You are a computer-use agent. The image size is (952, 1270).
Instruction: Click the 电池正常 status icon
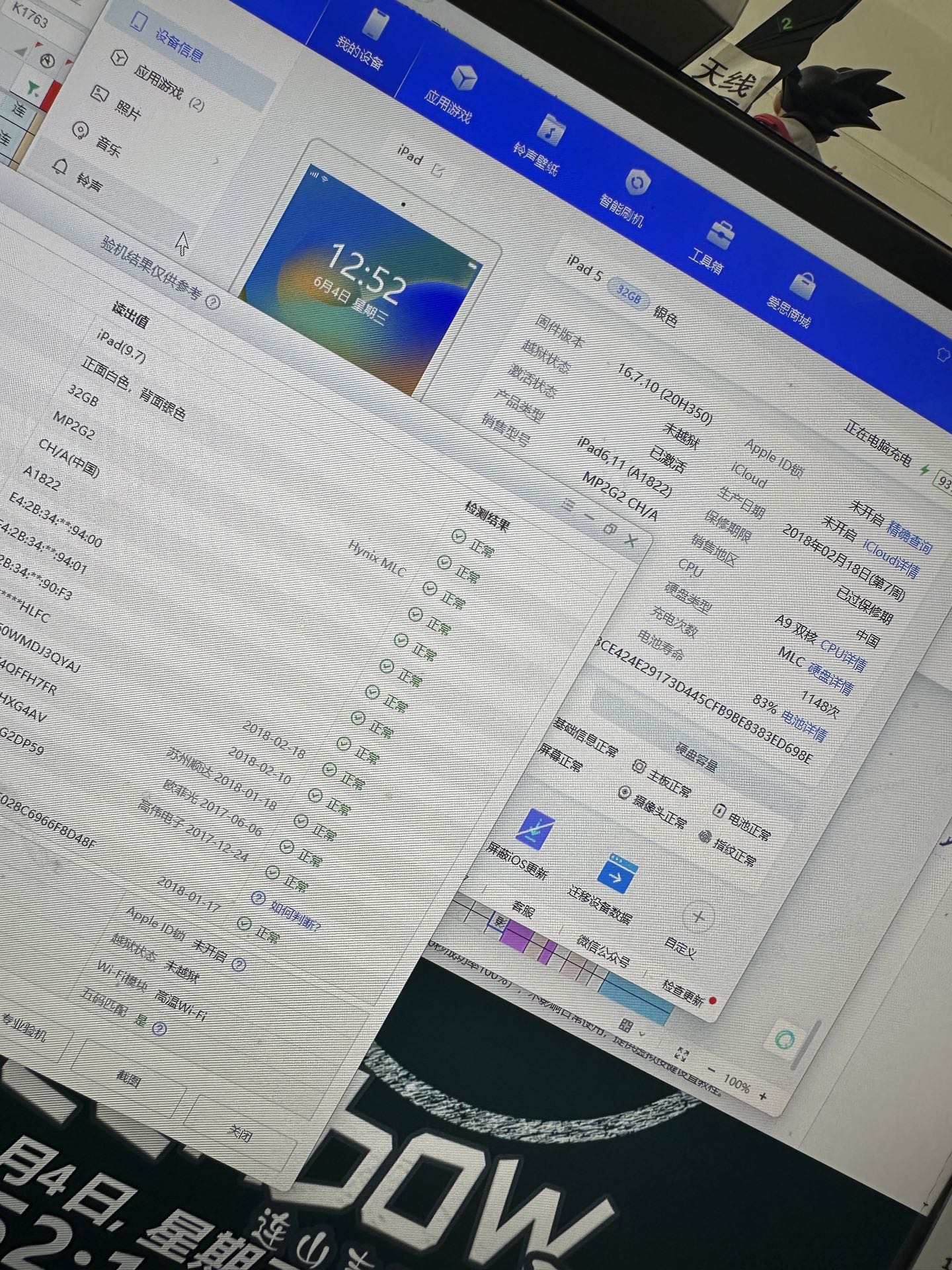(719, 811)
